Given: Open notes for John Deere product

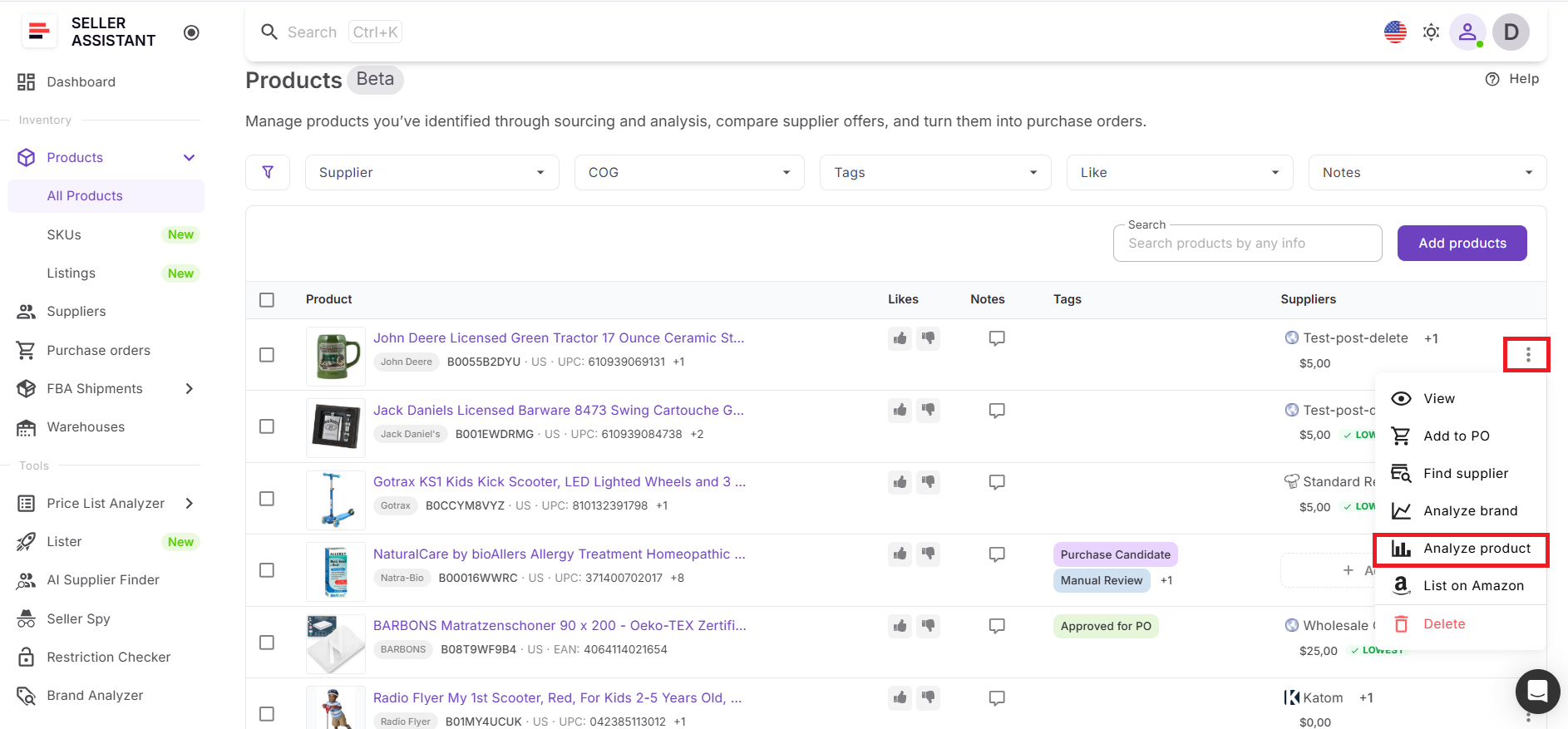Looking at the screenshot, I should click(997, 338).
